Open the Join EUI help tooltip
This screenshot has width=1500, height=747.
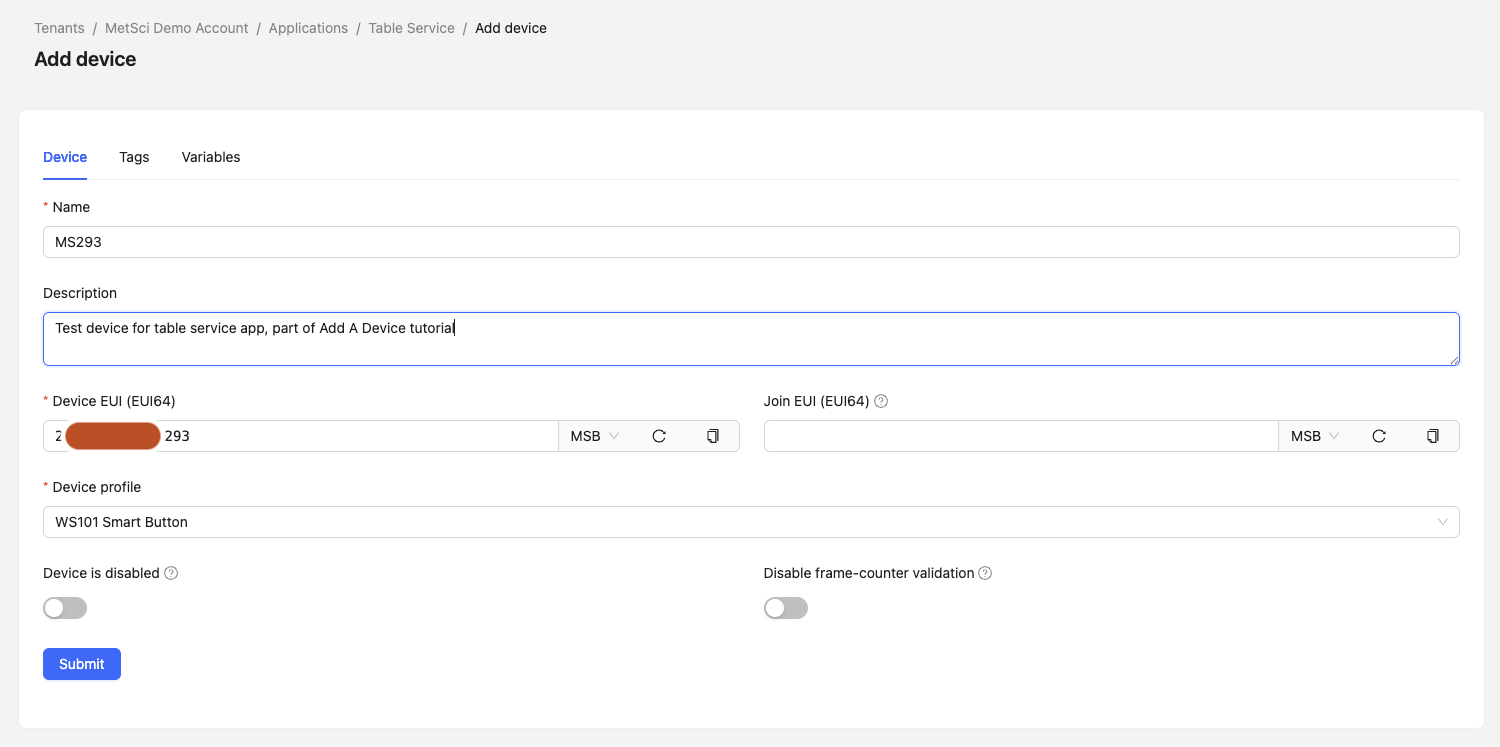[x=880, y=400]
